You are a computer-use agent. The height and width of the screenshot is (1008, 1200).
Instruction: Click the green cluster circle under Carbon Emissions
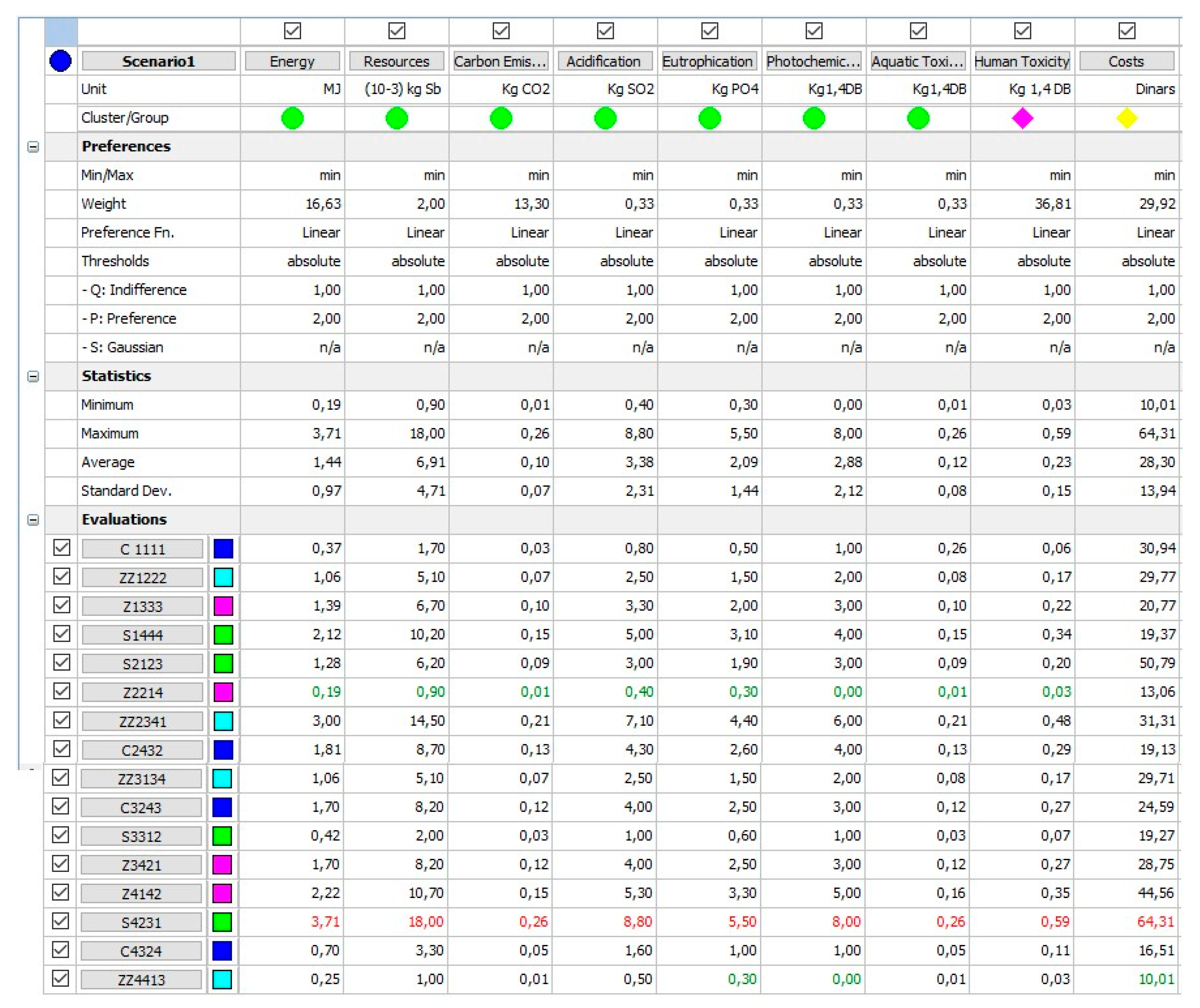(501, 118)
